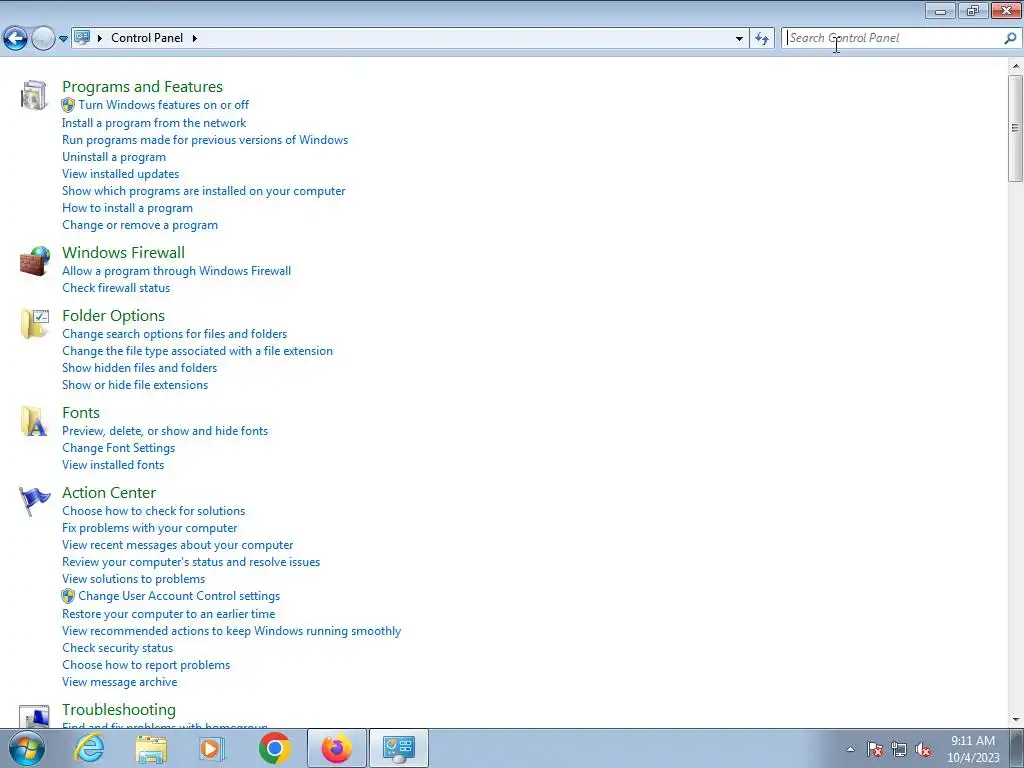
Task: Click the Folder Options folder icon
Action: pos(35,324)
